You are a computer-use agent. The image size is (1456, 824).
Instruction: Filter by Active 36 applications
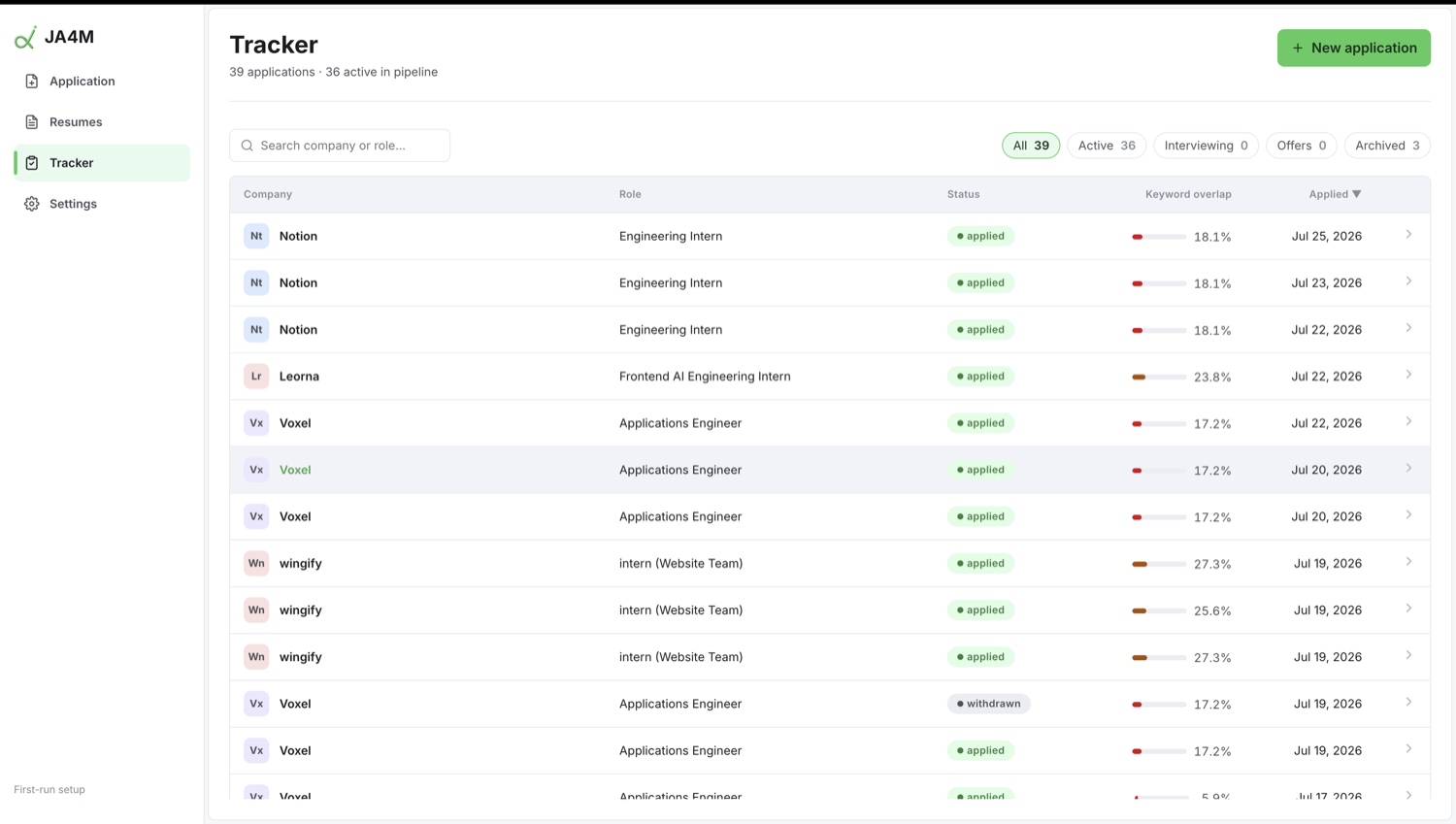(x=1107, y=146)
